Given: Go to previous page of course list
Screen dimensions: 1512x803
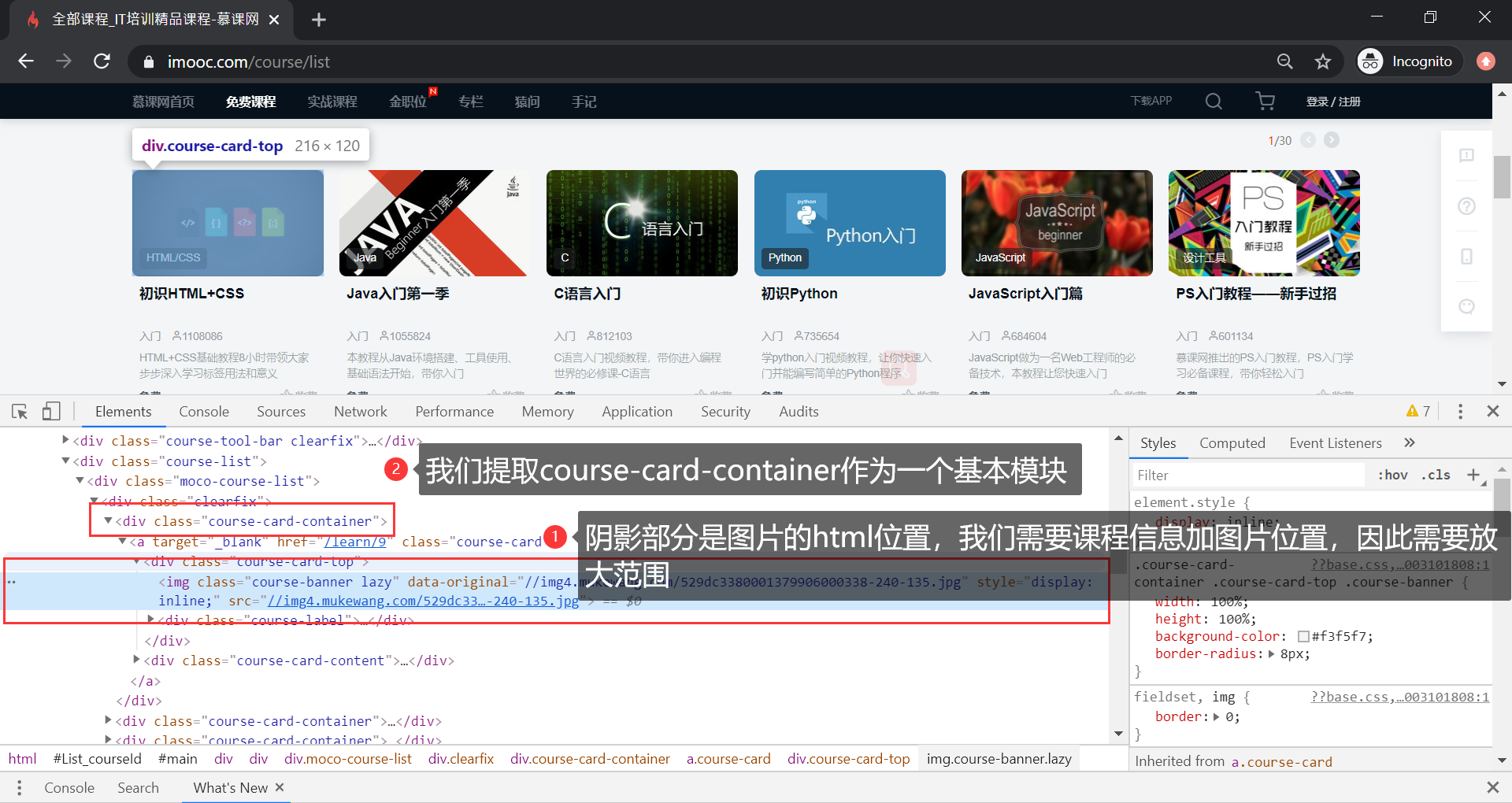Looking at the screenshot, I should point(1308,139).
